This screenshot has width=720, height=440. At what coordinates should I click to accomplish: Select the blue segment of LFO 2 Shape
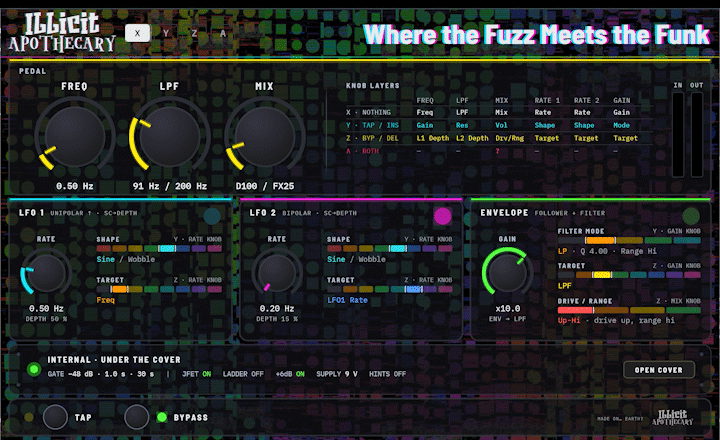coord(414,248)
